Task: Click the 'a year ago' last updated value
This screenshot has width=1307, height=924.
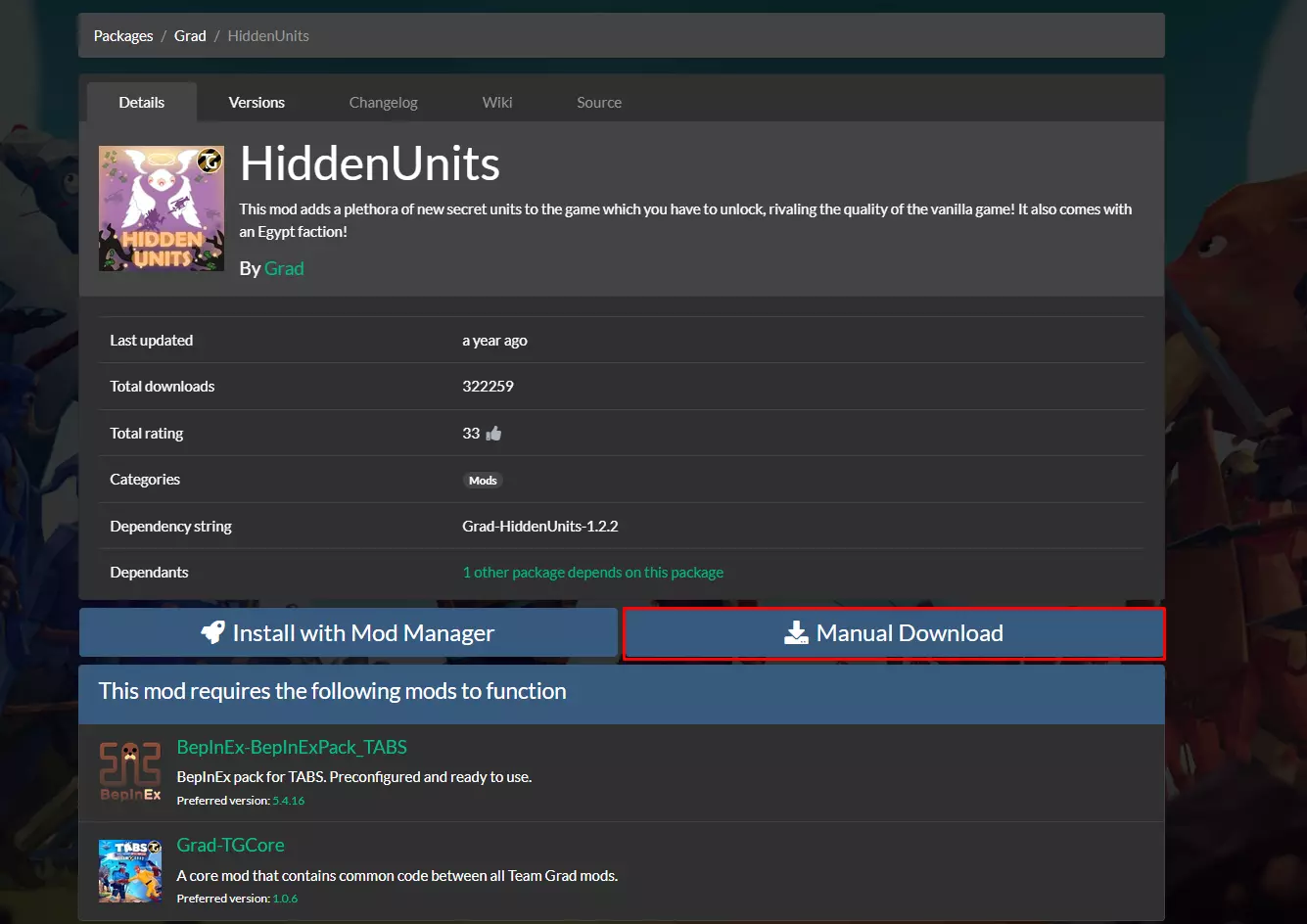Action: 495,340
